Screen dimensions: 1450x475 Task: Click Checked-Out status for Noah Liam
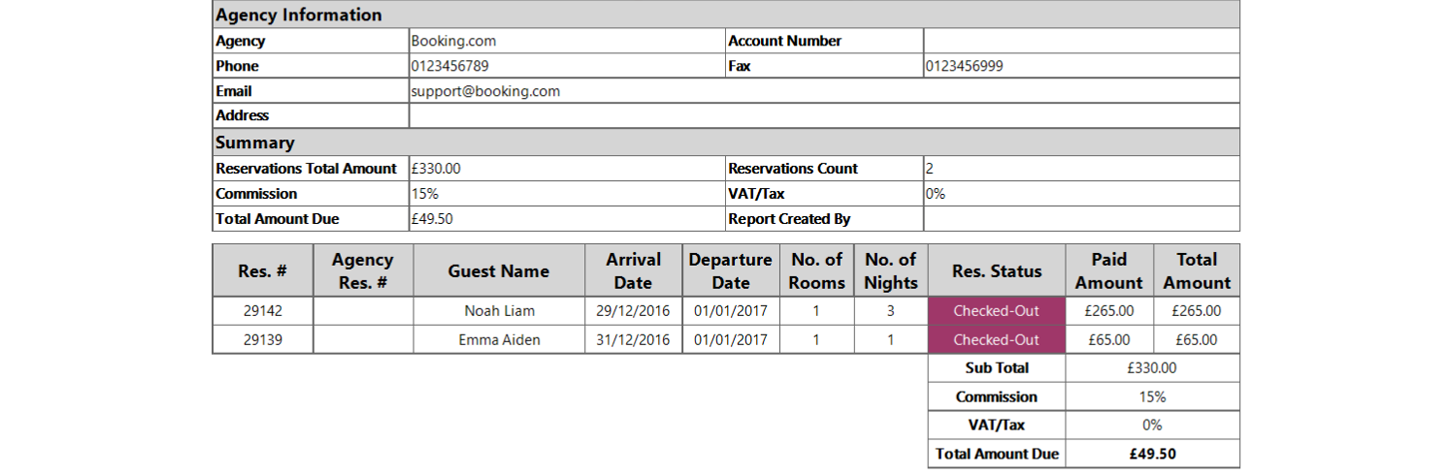click(997, 311)
